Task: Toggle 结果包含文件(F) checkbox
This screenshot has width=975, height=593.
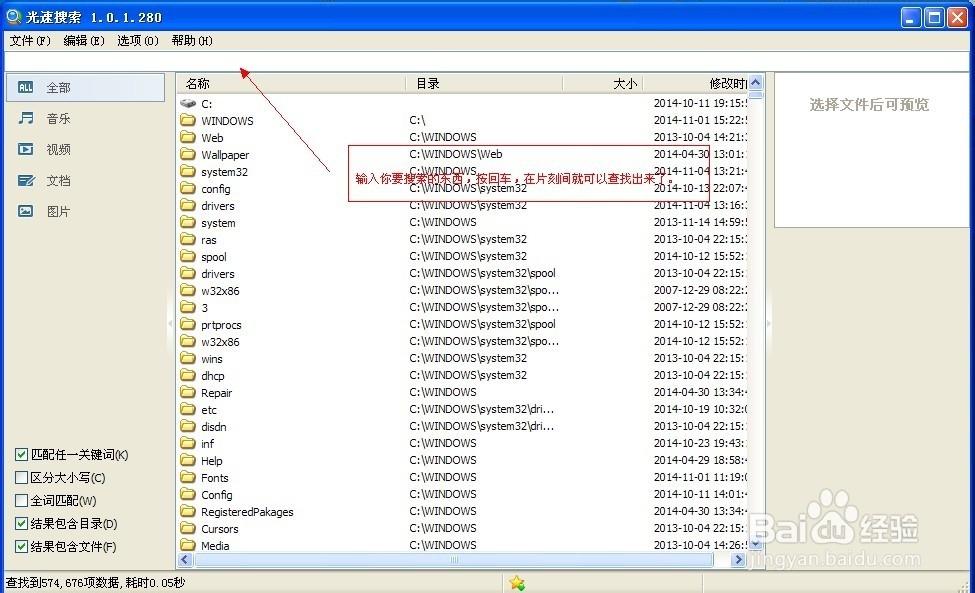Action: point(21,546)
